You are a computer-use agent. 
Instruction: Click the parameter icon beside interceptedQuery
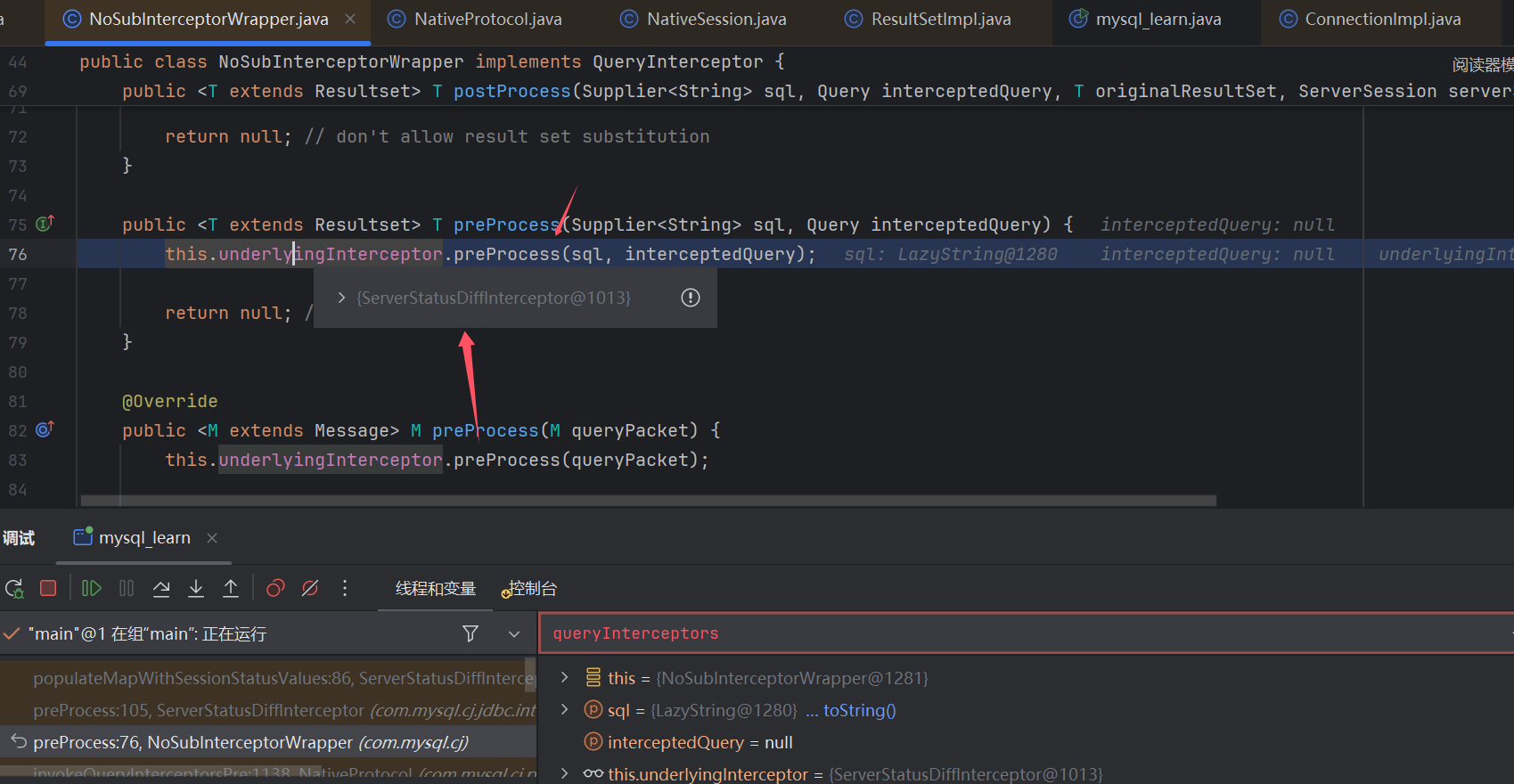coord(593,742)
